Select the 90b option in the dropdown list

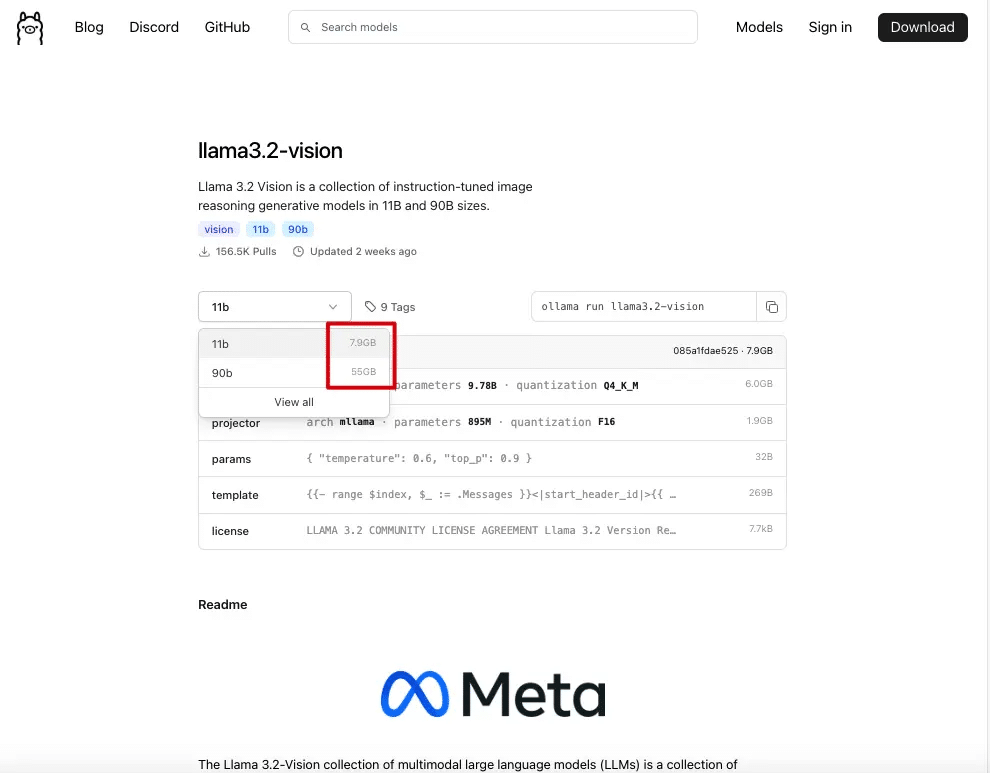(x=294, y=373)
